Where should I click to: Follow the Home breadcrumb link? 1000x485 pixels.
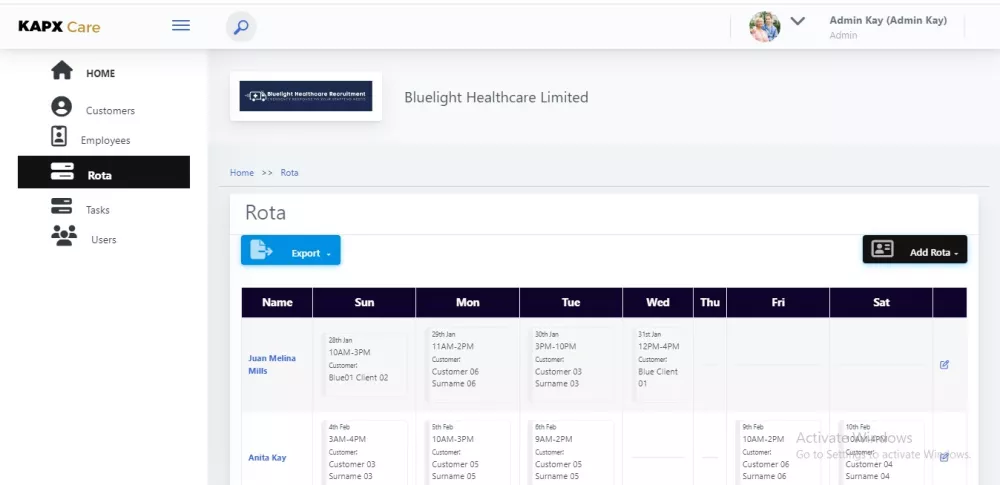coord(242,173)
